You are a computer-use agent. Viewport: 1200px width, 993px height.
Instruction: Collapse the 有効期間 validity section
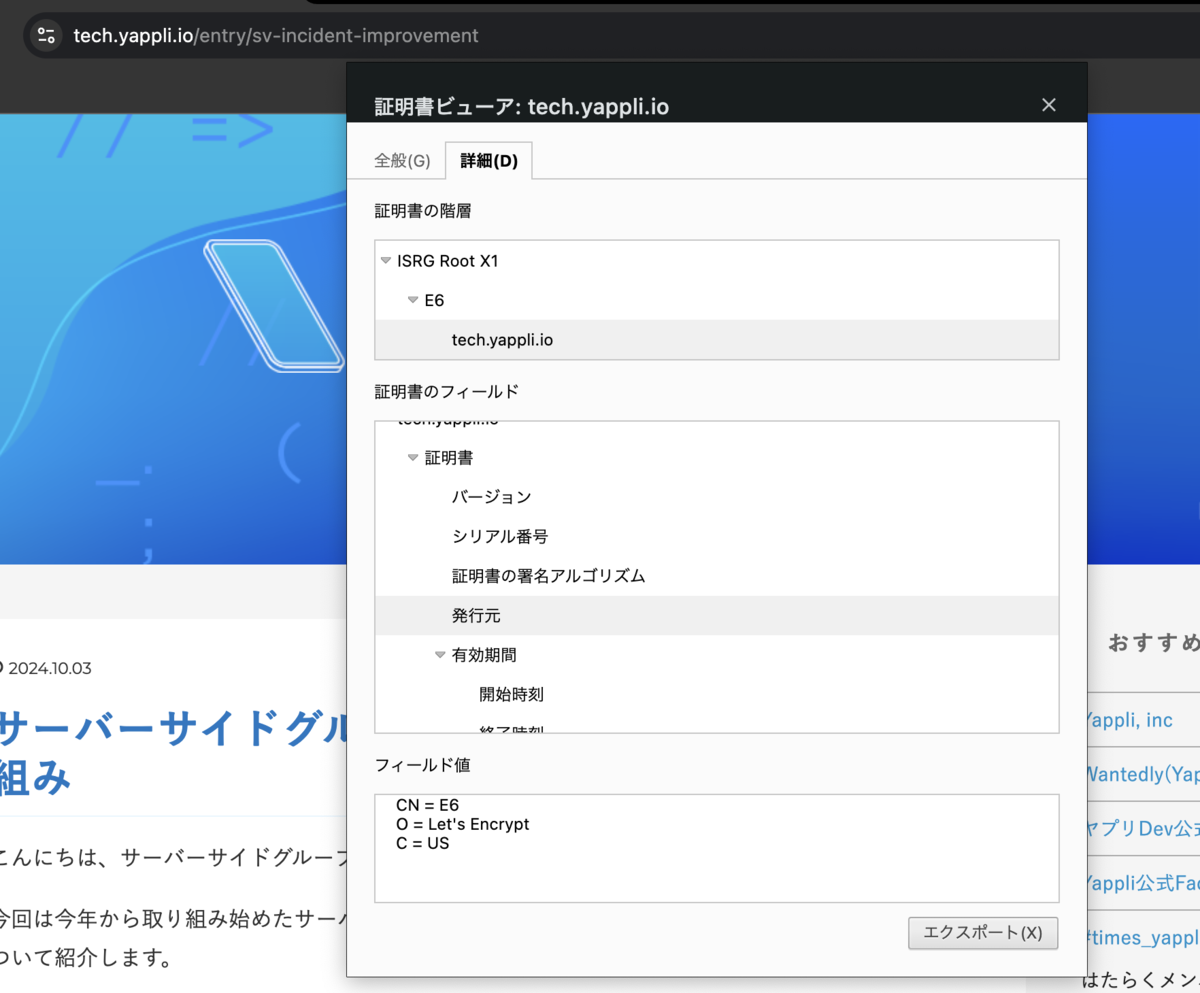point(440,655)
